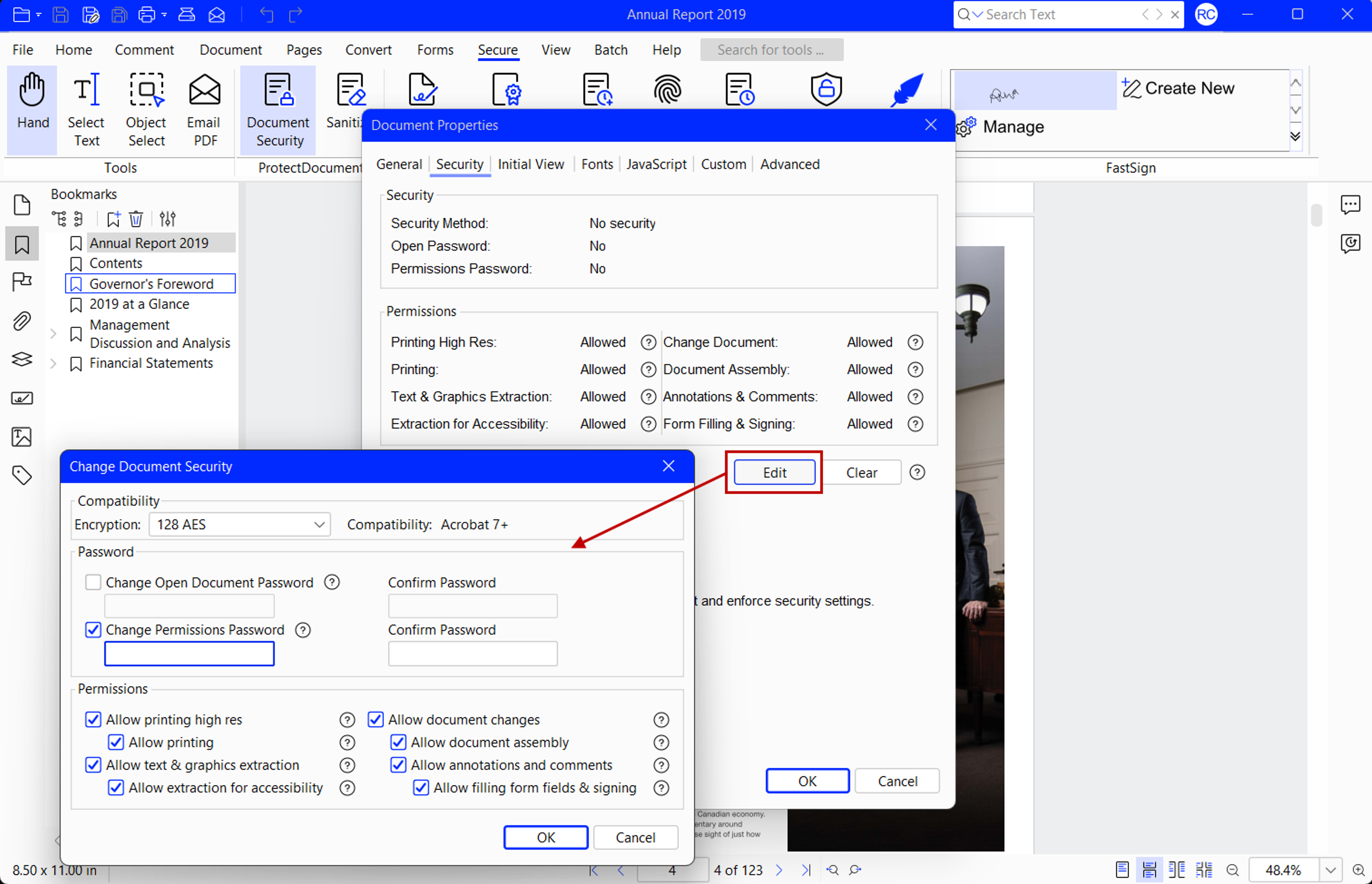The width and height of the screenshot is (1372, 884).
Task: Zoom out using the status bar magnifier
Action: (1232, 870)
